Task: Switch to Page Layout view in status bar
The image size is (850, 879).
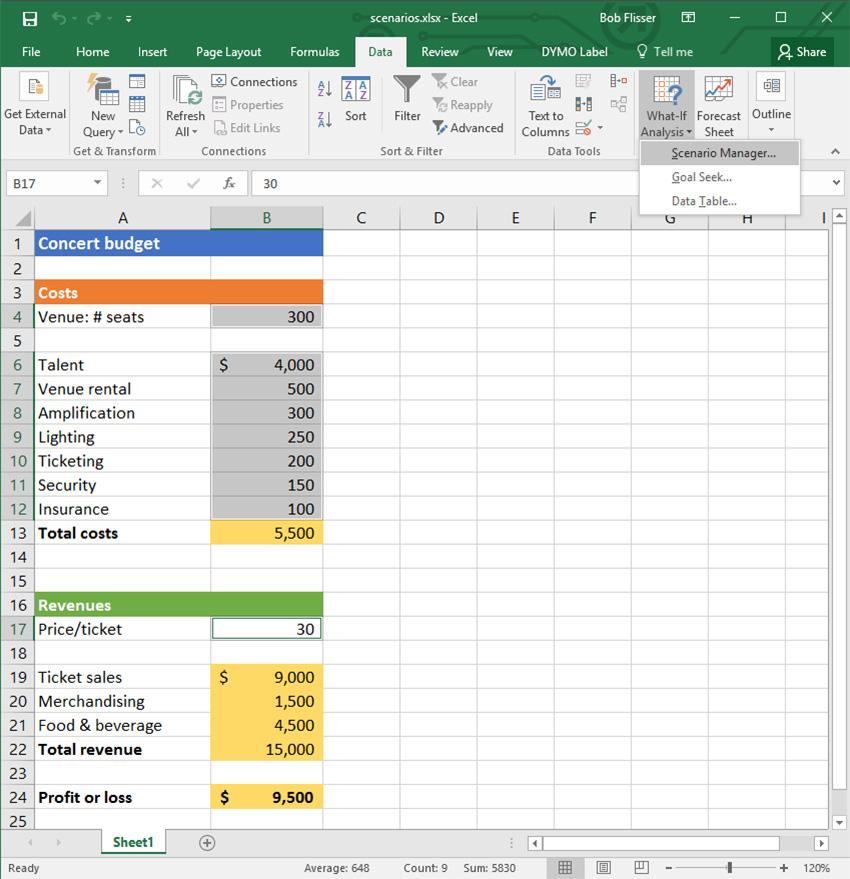Action: coord(603,868)
